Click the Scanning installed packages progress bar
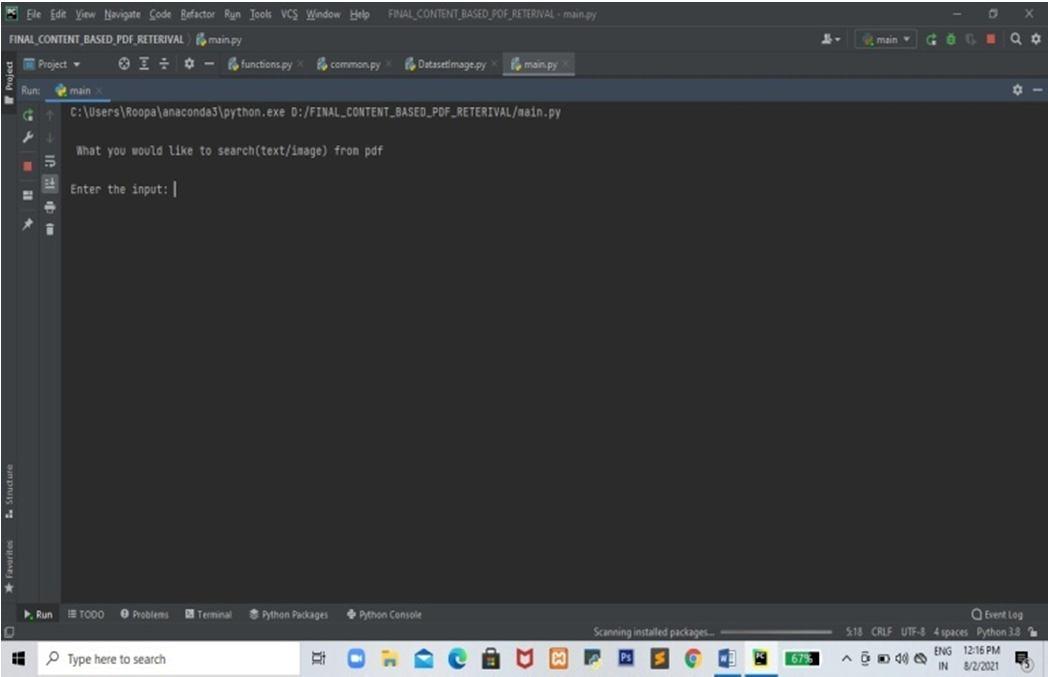 pos(776,632)
